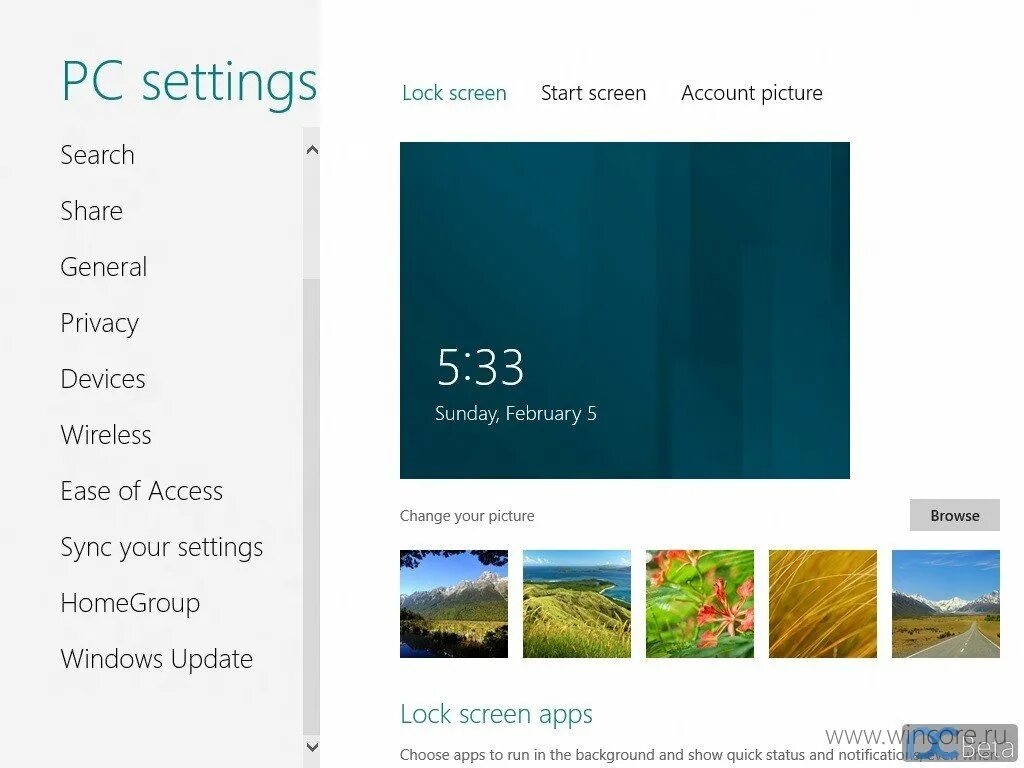Click the Browse button to pick a picture
The height and width of the screenshot is (768, 1024).
pos(954,515)
